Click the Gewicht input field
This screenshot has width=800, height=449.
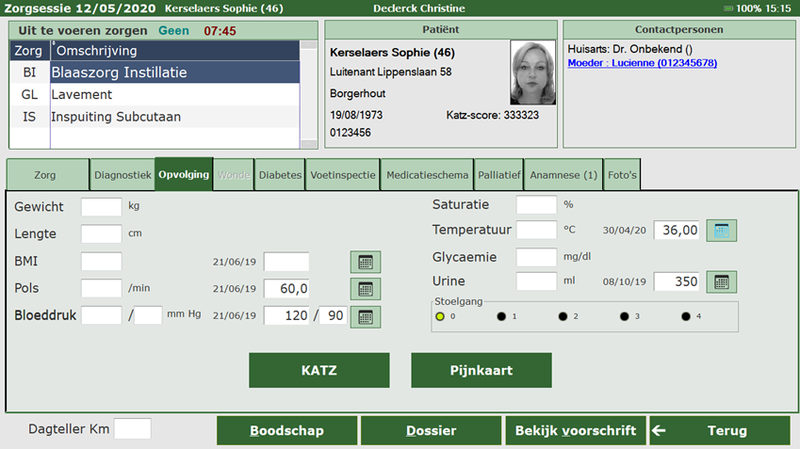(101, 207)
